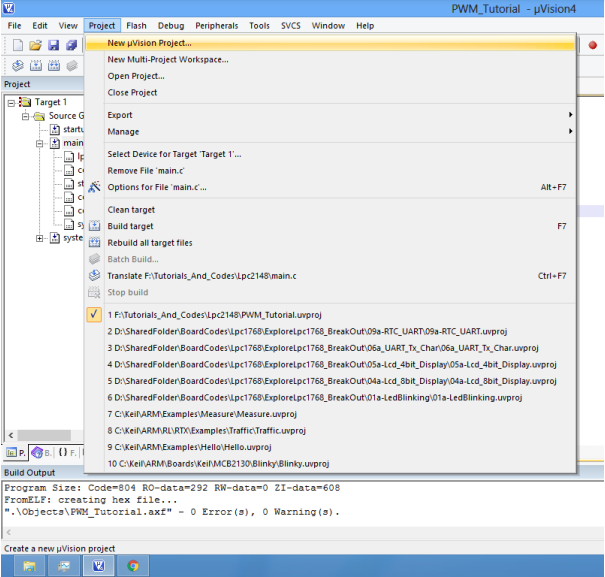Click the Open file folder icon
605x577 pixels.
point(35,45)
